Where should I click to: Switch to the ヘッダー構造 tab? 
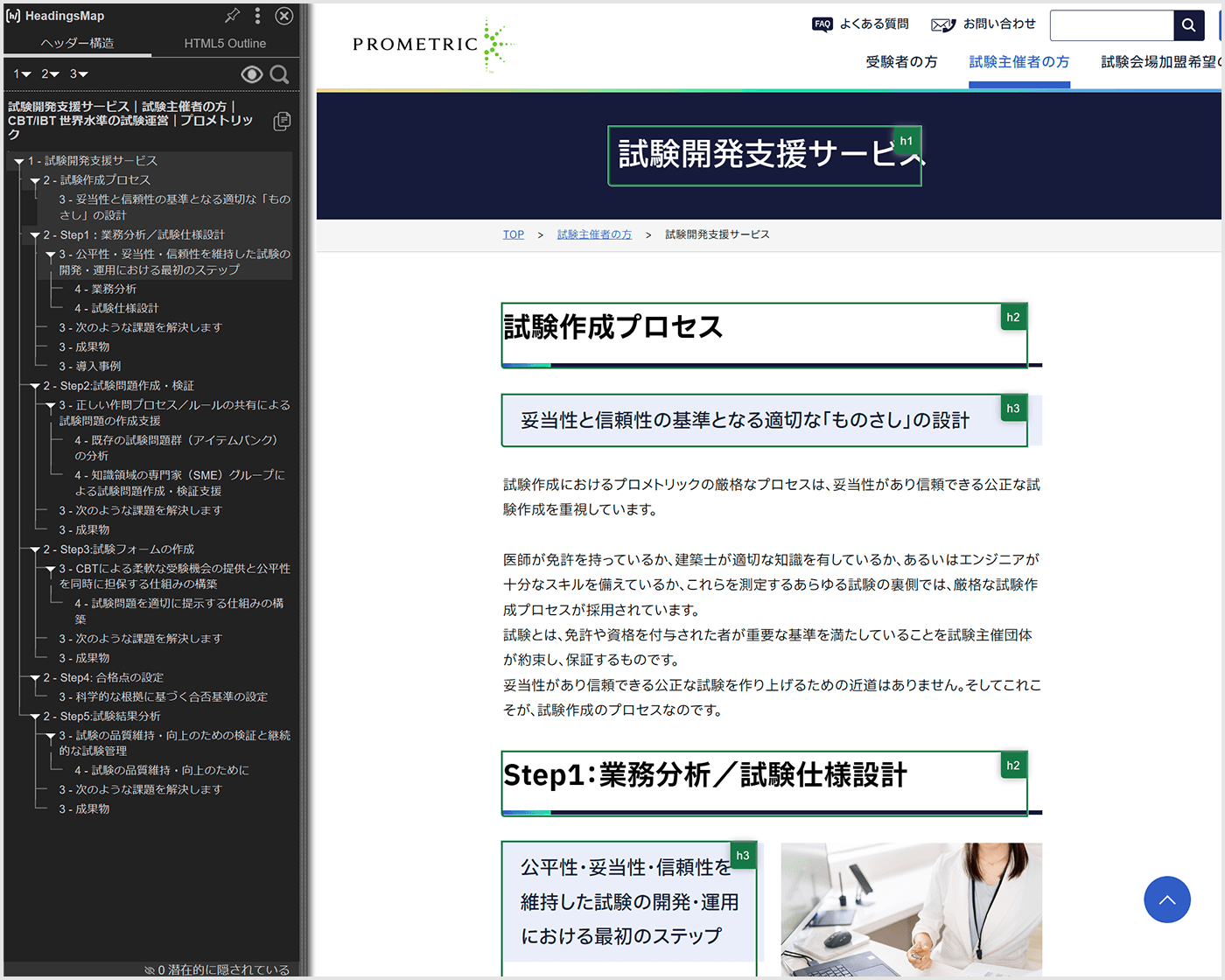[x=77, y=43]
